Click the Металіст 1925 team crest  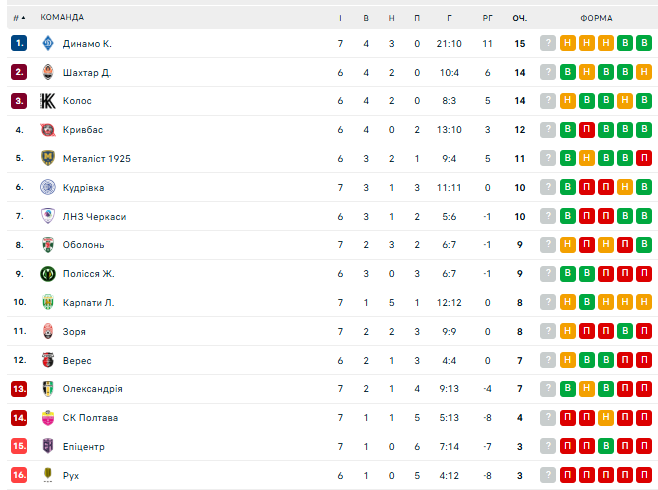tap(48, 158)
